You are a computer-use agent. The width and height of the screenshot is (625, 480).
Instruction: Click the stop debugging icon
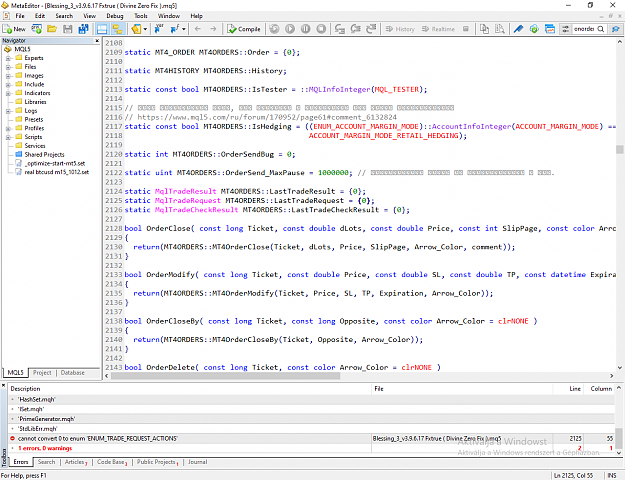point(321,29)
